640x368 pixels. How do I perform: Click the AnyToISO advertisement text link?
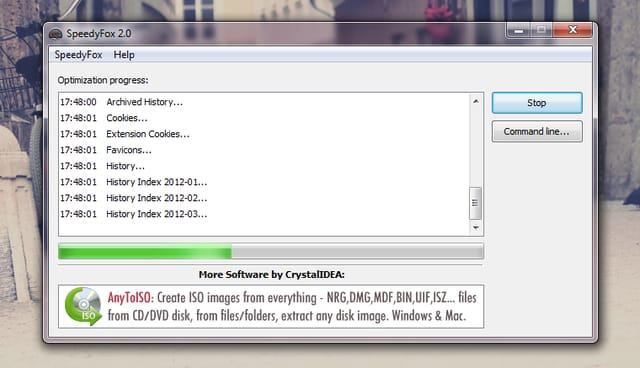292,306
